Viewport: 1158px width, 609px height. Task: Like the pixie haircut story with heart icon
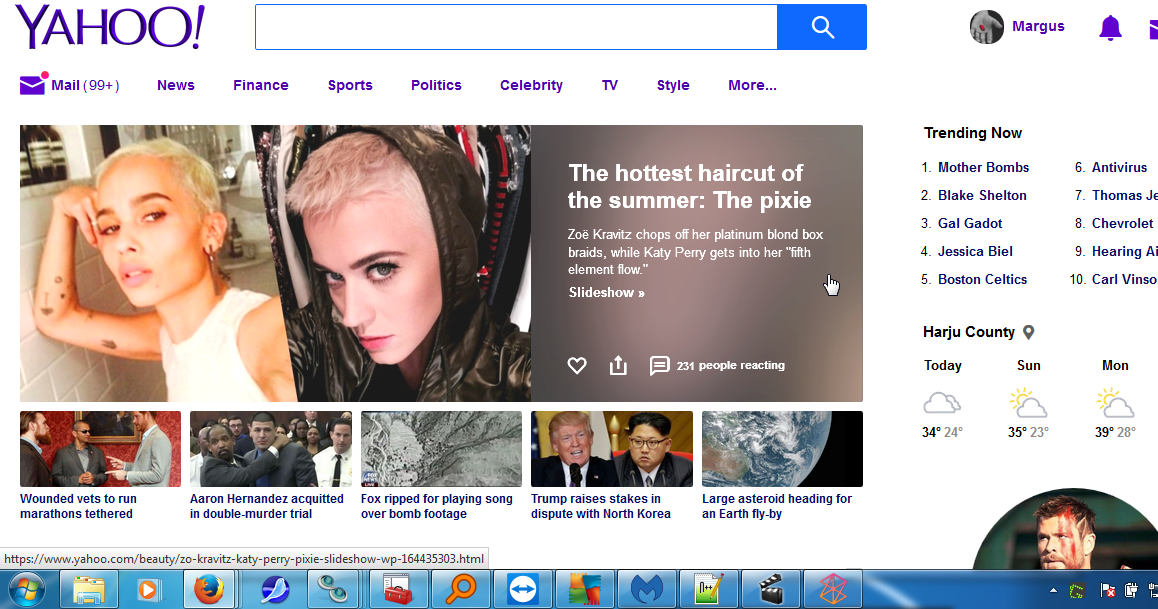click(x=577, y=365)
